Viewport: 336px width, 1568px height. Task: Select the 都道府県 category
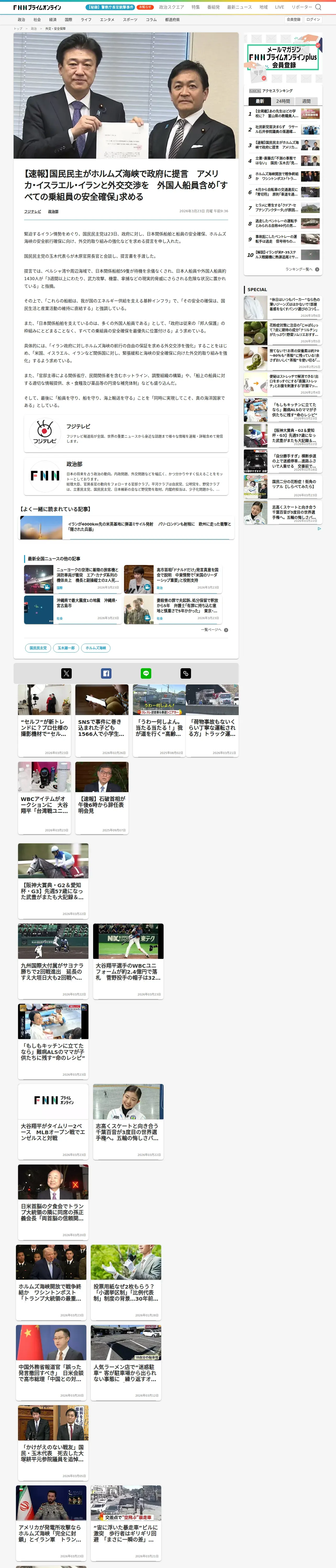(172, 20)
